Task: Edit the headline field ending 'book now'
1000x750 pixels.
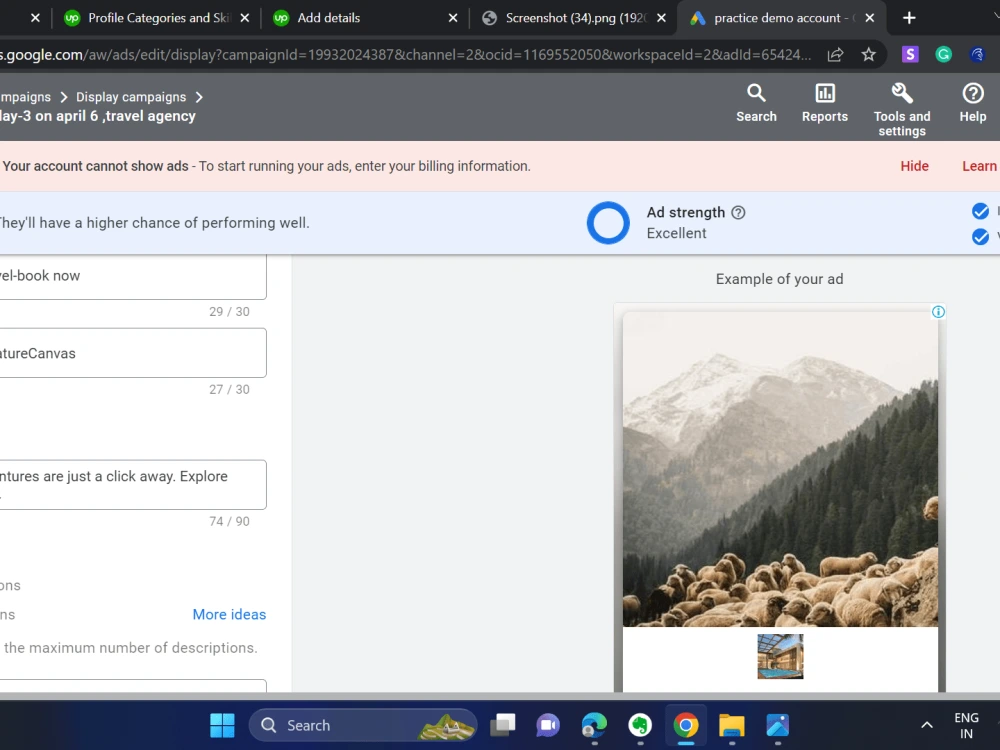Action: (133, 276)
